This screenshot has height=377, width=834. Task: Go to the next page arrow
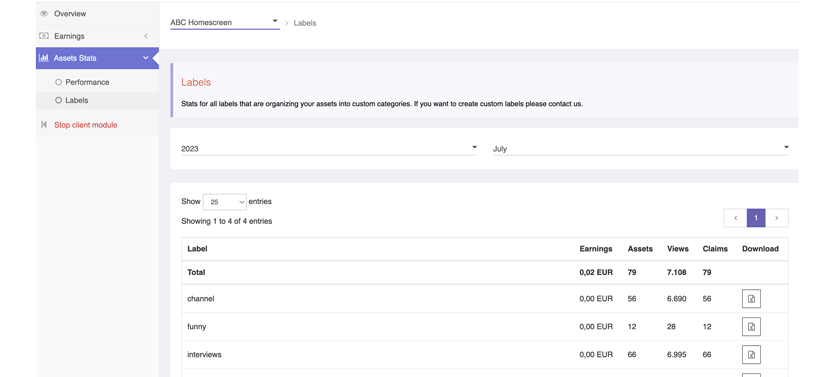pyautogui.click(x=777, y=218)
